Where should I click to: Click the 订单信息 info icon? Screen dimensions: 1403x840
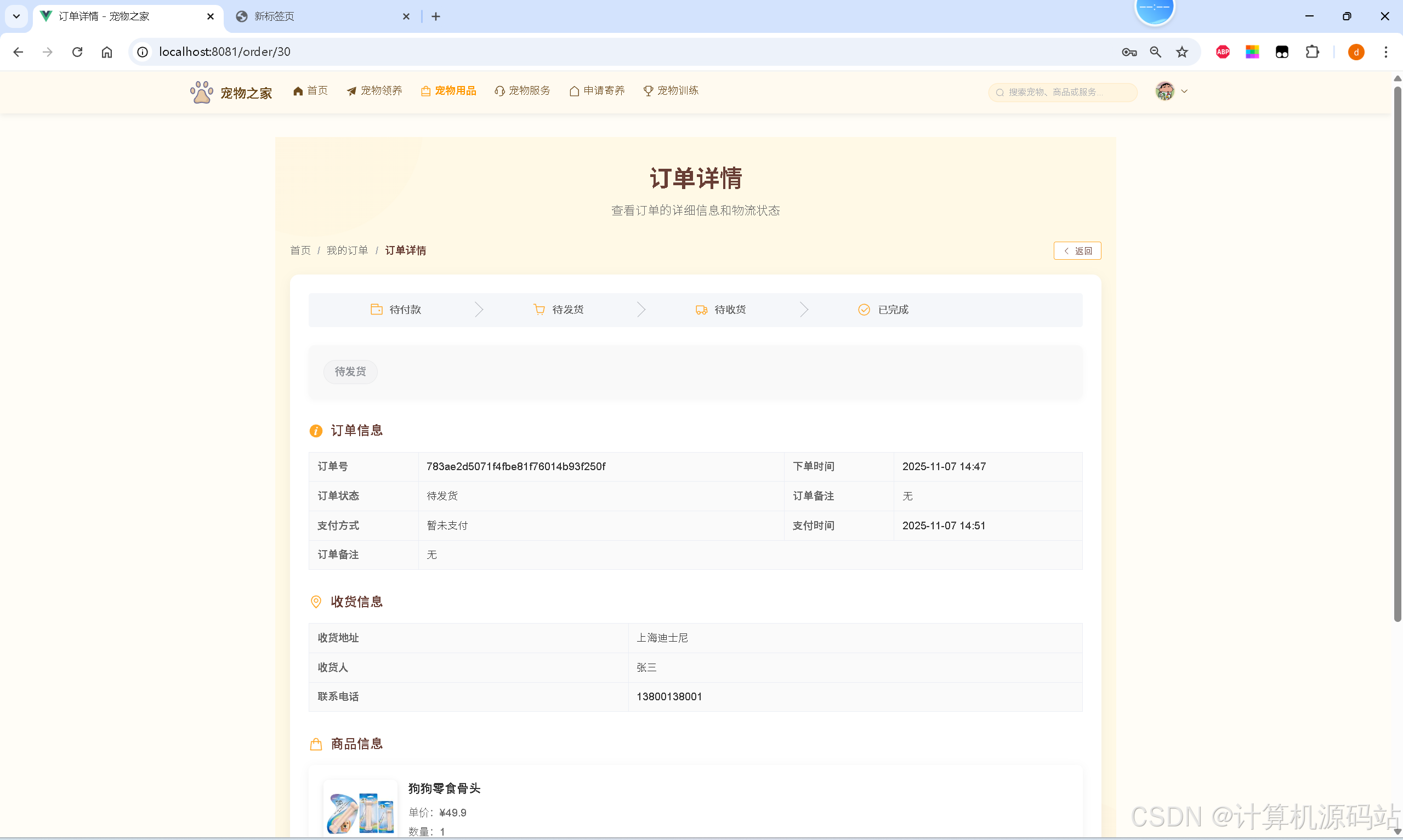(316, 431)
